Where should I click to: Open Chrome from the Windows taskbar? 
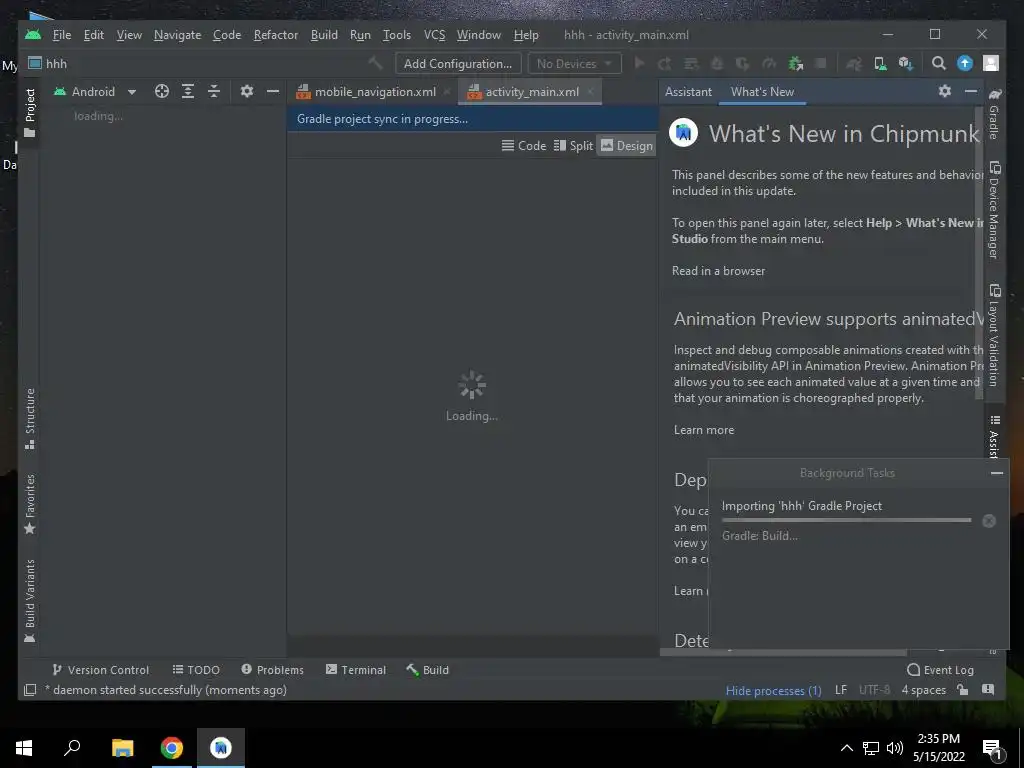[x=172, y=748]
